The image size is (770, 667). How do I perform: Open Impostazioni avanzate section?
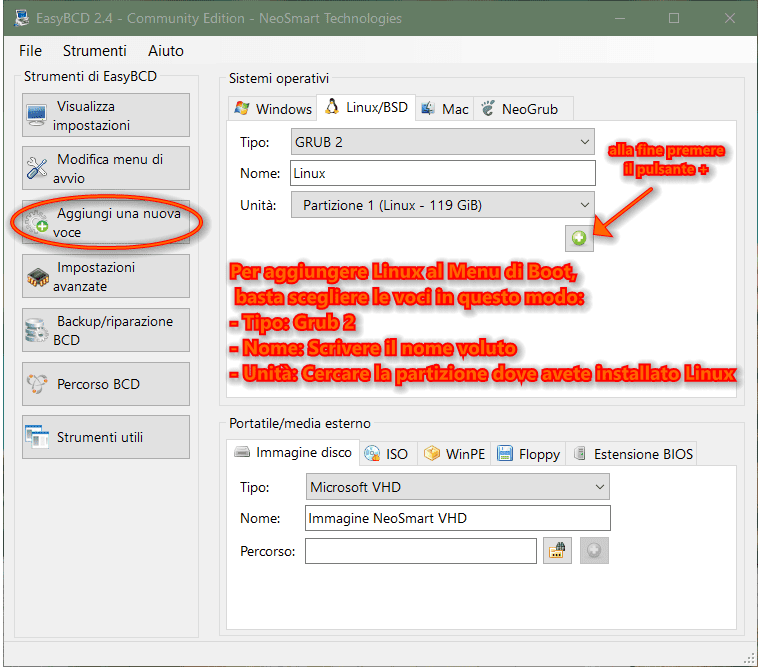tap(106, 276)
